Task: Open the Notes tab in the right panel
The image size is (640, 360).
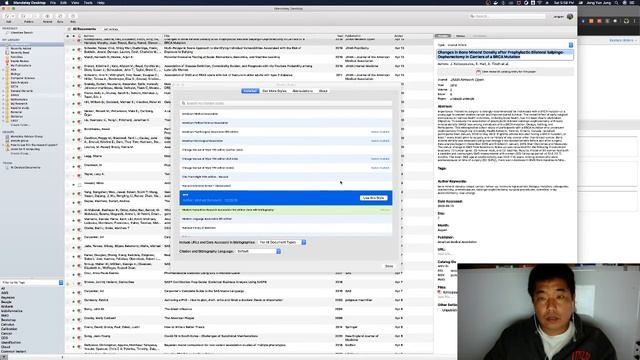Action: [460, 36]
